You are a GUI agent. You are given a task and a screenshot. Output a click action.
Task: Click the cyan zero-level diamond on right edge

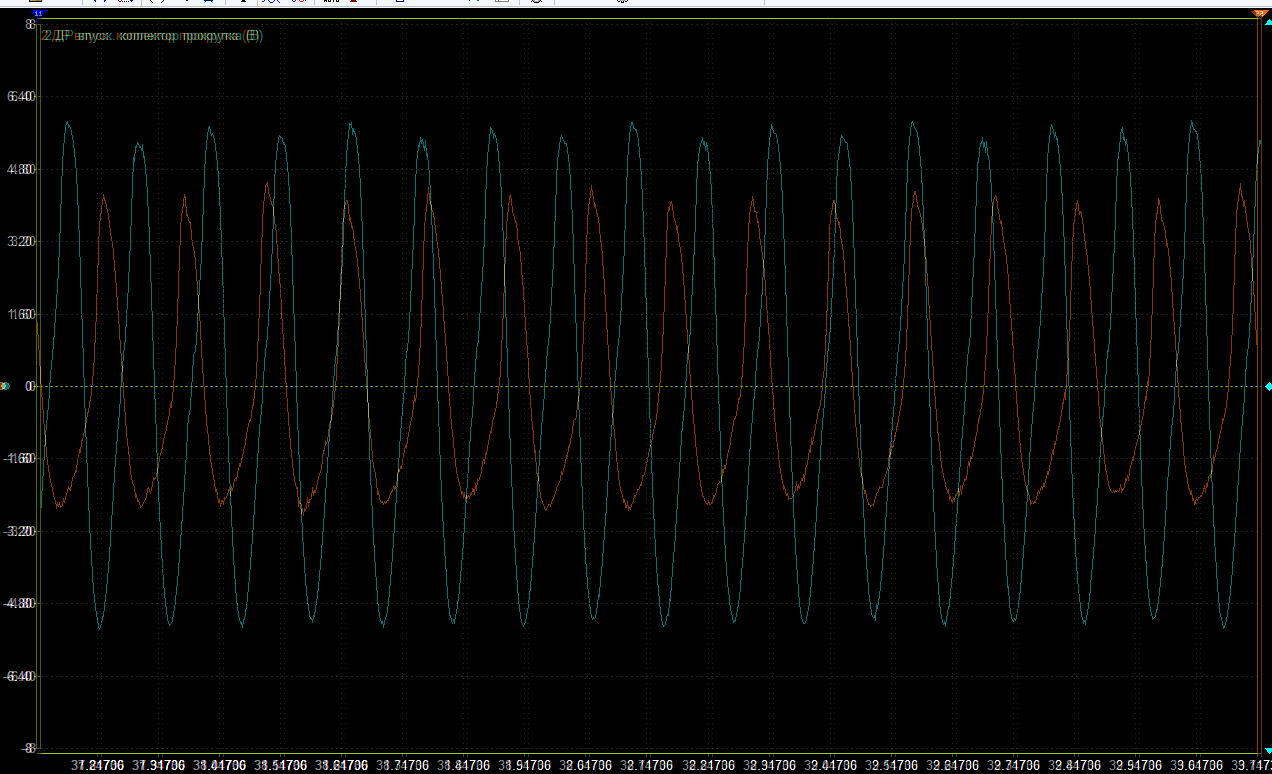tap(1268, 386)
